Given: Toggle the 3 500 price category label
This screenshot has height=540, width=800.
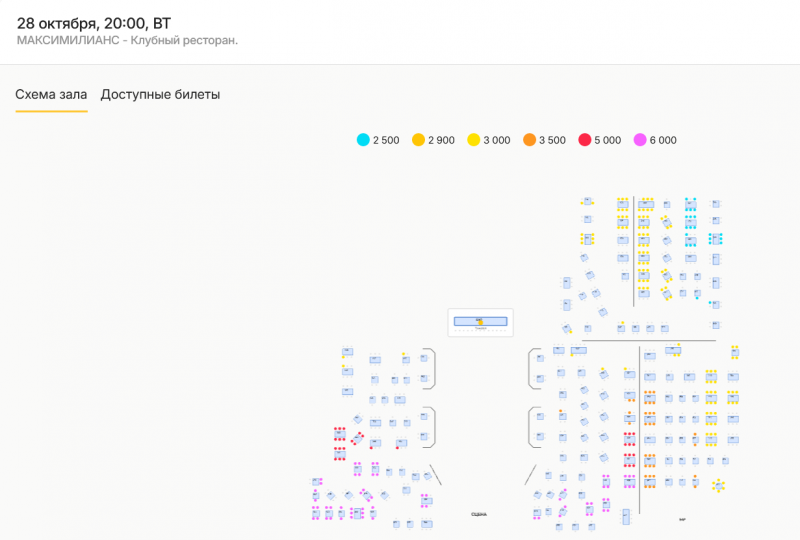Looking at the screenshot, I should [552, 140].
